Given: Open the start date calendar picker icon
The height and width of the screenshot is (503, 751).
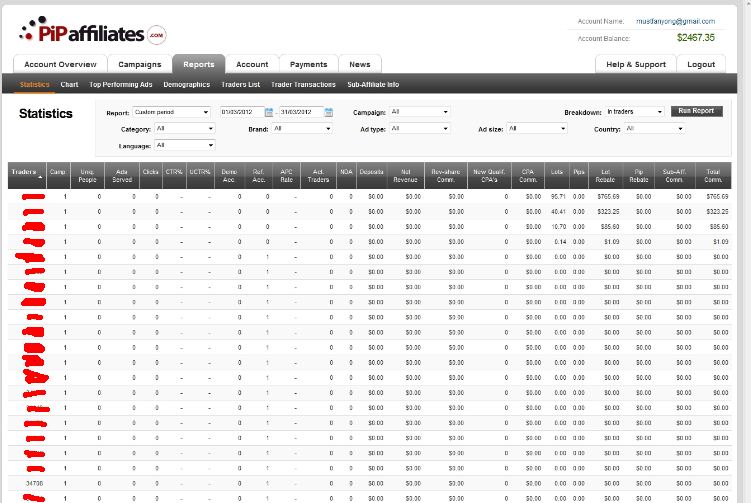Looking at the screenshot, I should tap(268, 112).
